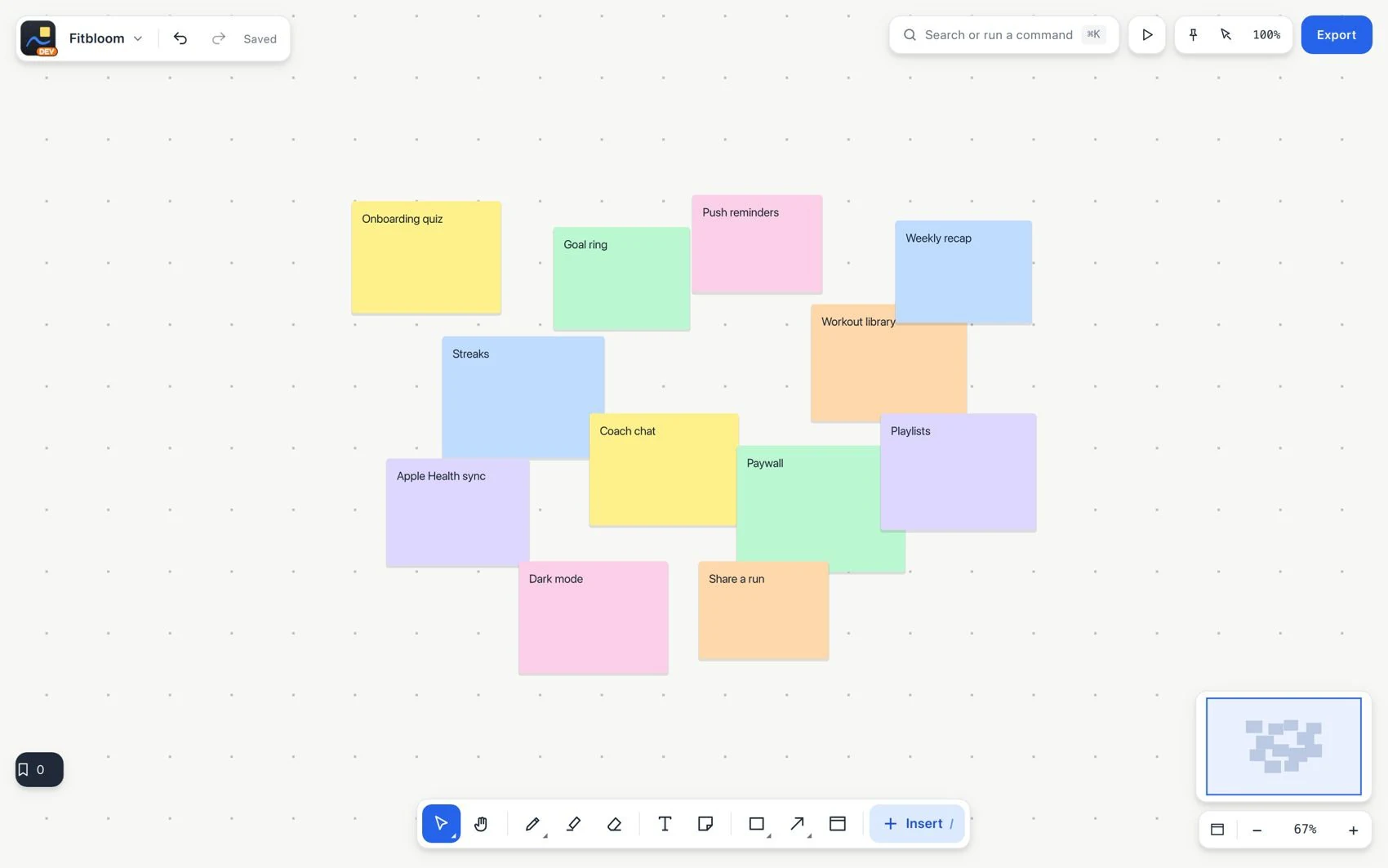This screenshot has width=1388, height=868.
Task: Select the Weekly recap blue note
Action: pyautogui.click(x=963, y=273)
